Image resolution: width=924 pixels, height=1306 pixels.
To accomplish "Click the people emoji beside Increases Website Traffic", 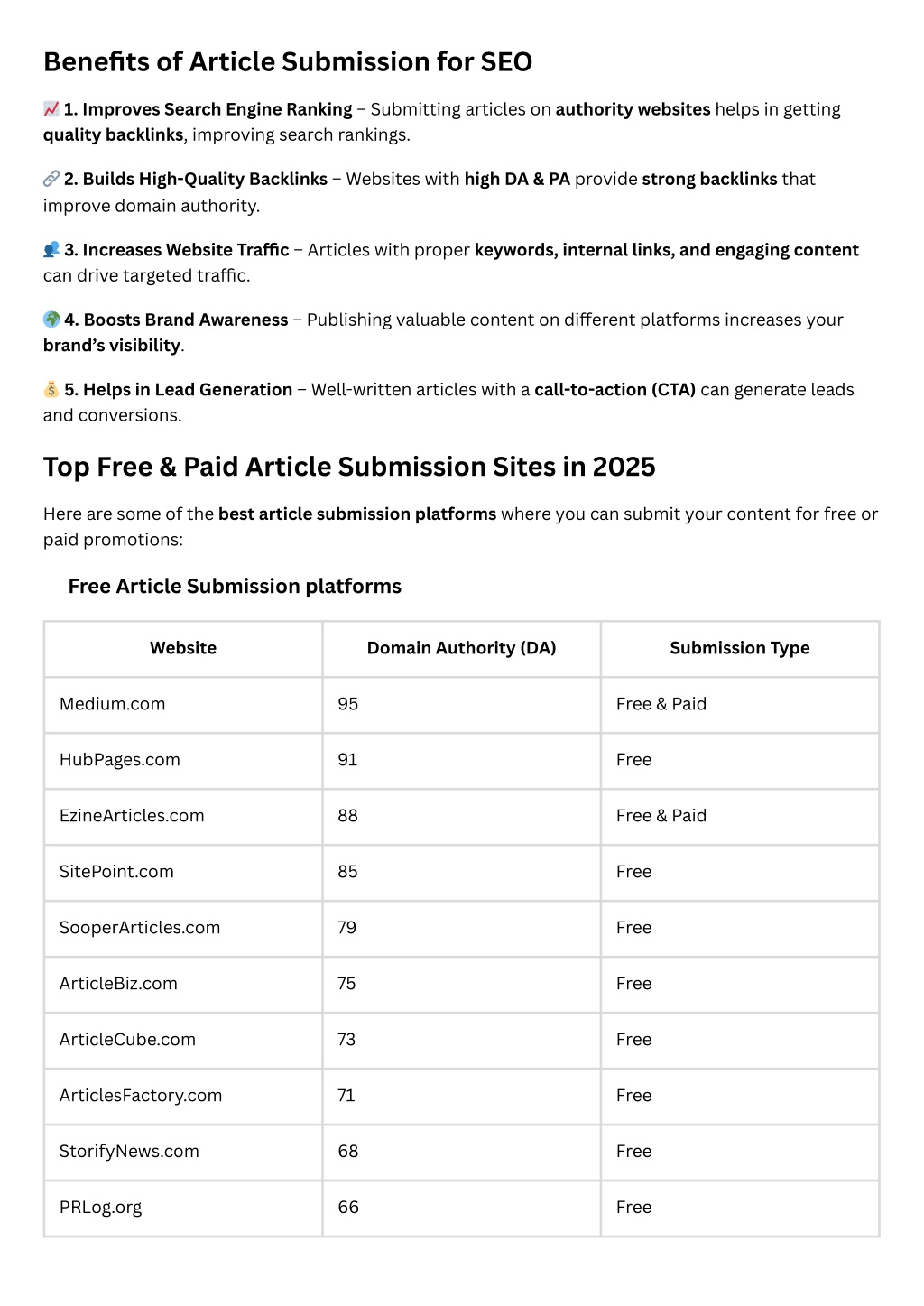I will [x=51, y=249].
